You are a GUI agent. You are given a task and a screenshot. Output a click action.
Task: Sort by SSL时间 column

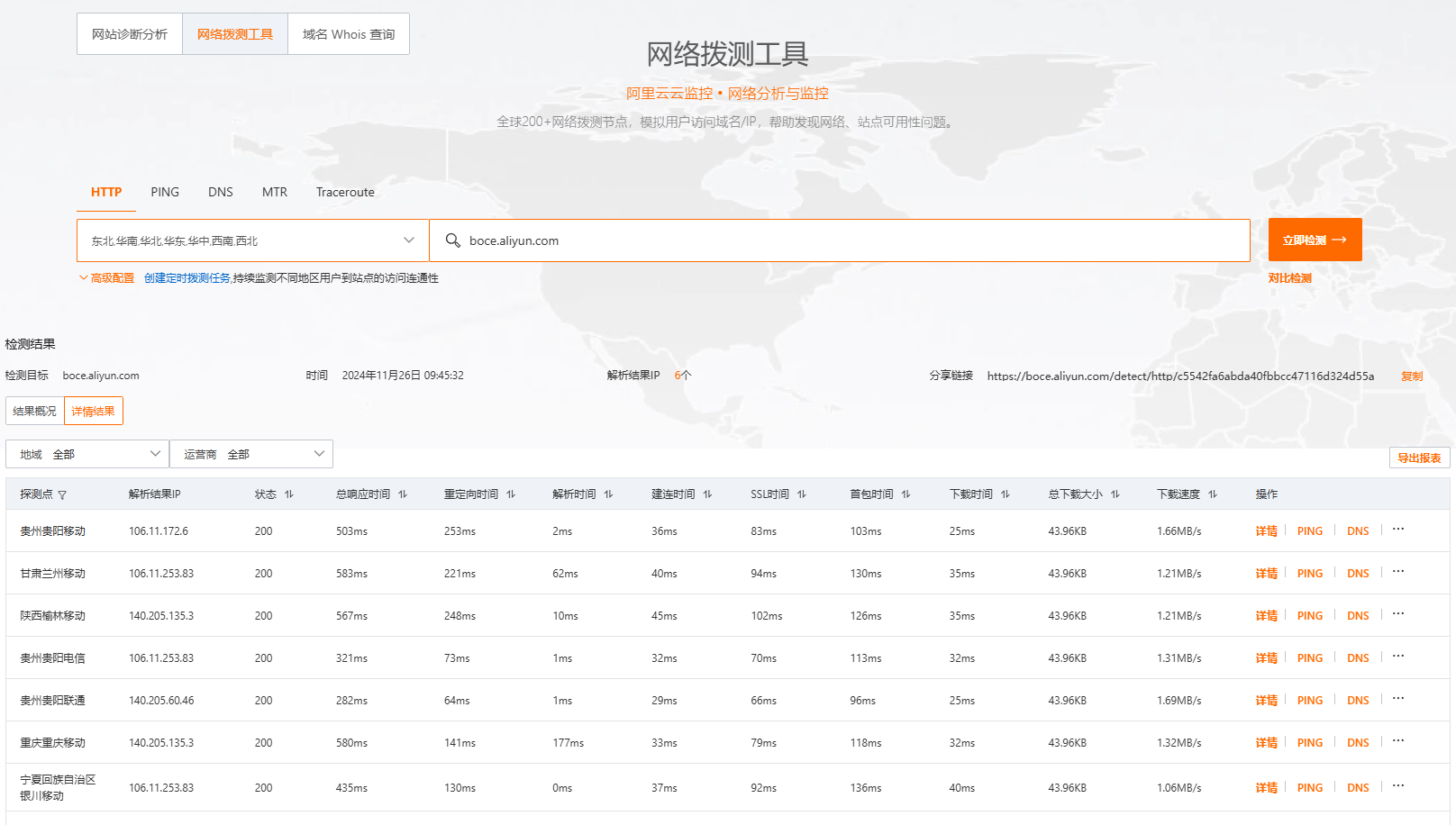pyautogui.click(x=802, y=494)
